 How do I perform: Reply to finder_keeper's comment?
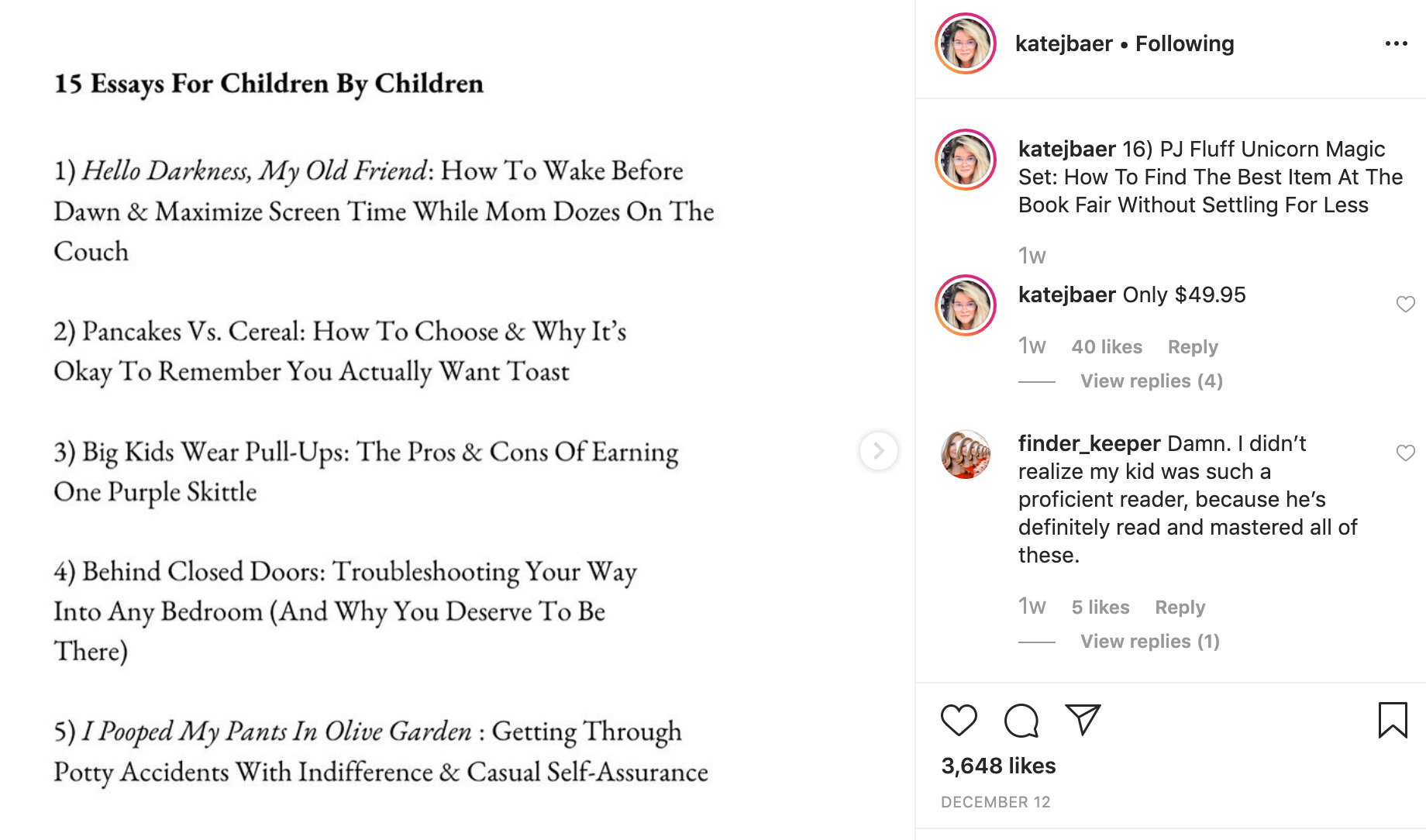(1180, 608)
